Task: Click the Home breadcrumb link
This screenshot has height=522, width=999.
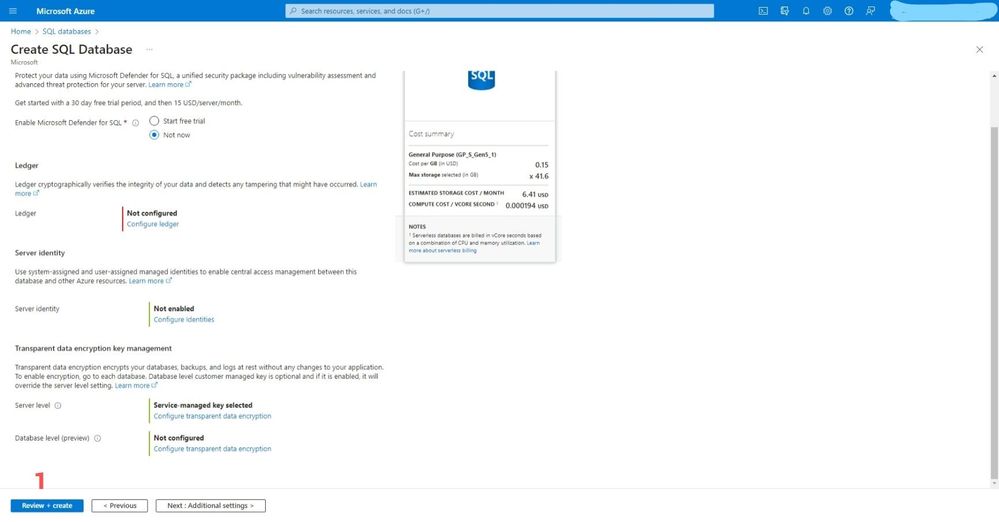Action: [x=20, y=31]
